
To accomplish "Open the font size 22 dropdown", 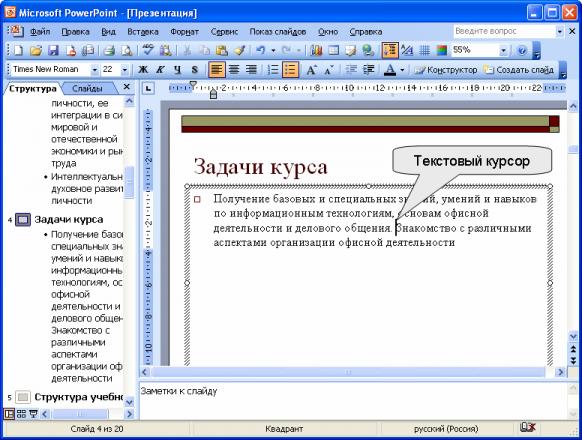I will point(125,69).
